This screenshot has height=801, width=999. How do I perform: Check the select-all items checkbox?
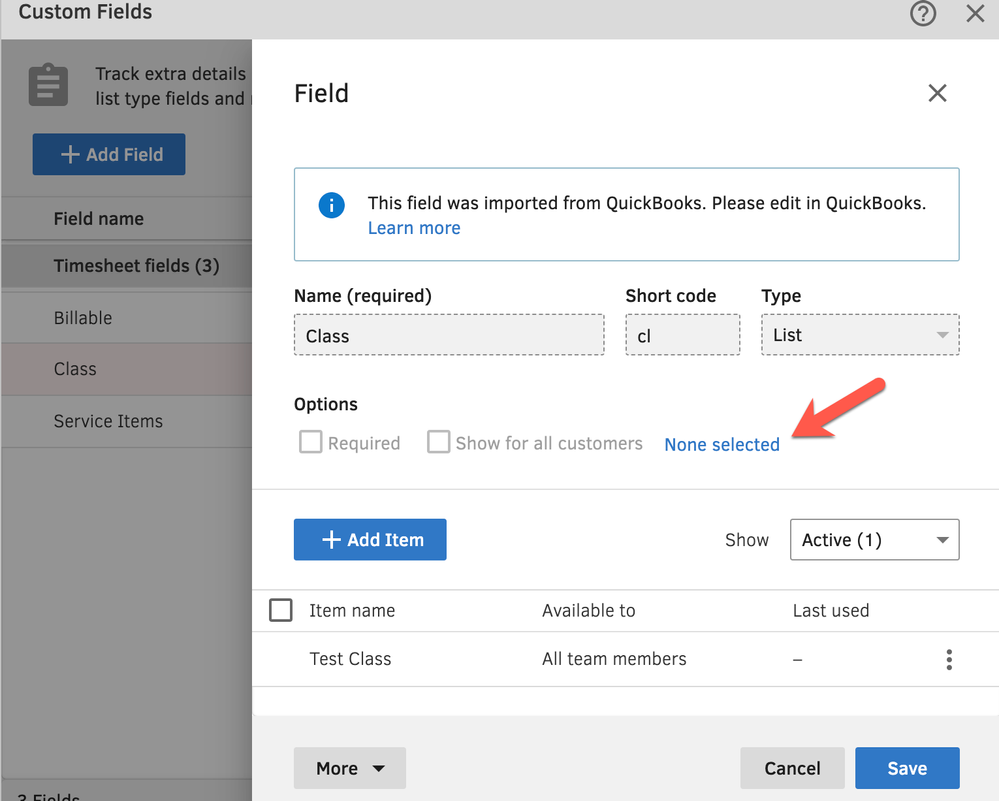281,610
